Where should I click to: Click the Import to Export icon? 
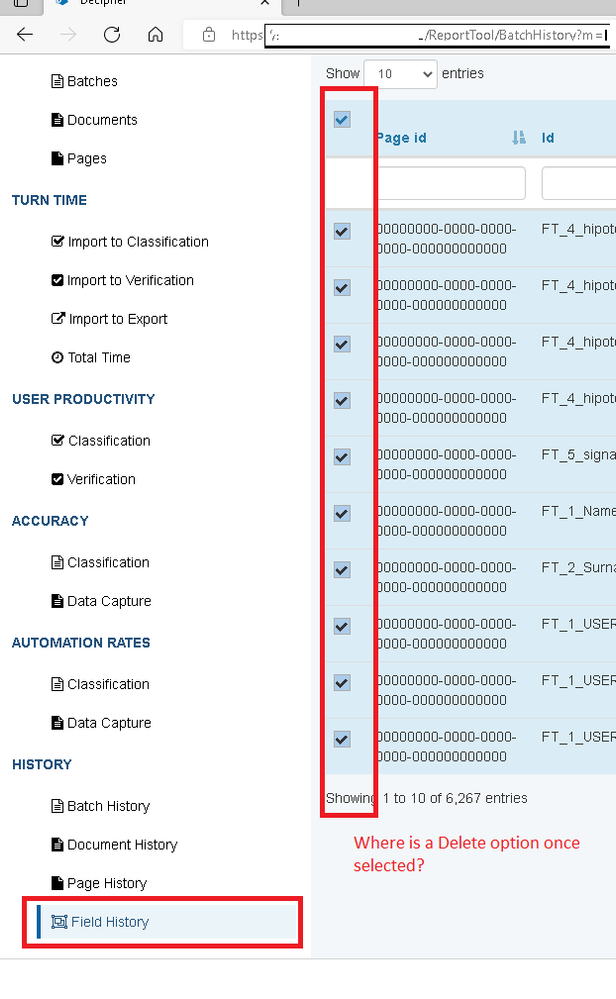click(57, 319)
